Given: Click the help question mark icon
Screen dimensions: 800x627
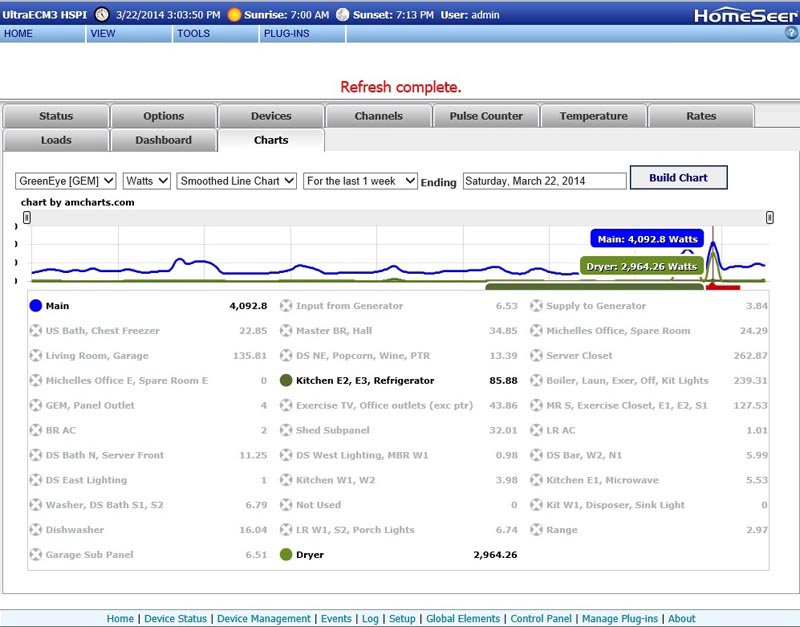Looking at the screenshot, I should click(x=791, y=33).
